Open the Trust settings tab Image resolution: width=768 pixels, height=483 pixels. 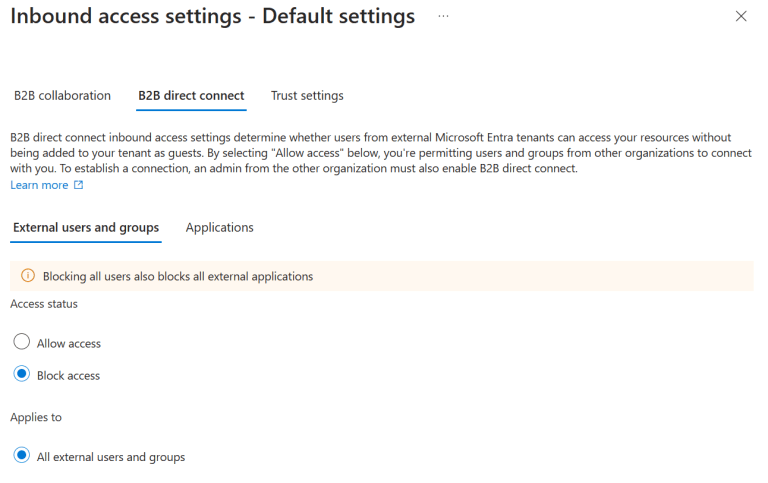(x=307, y=96)
